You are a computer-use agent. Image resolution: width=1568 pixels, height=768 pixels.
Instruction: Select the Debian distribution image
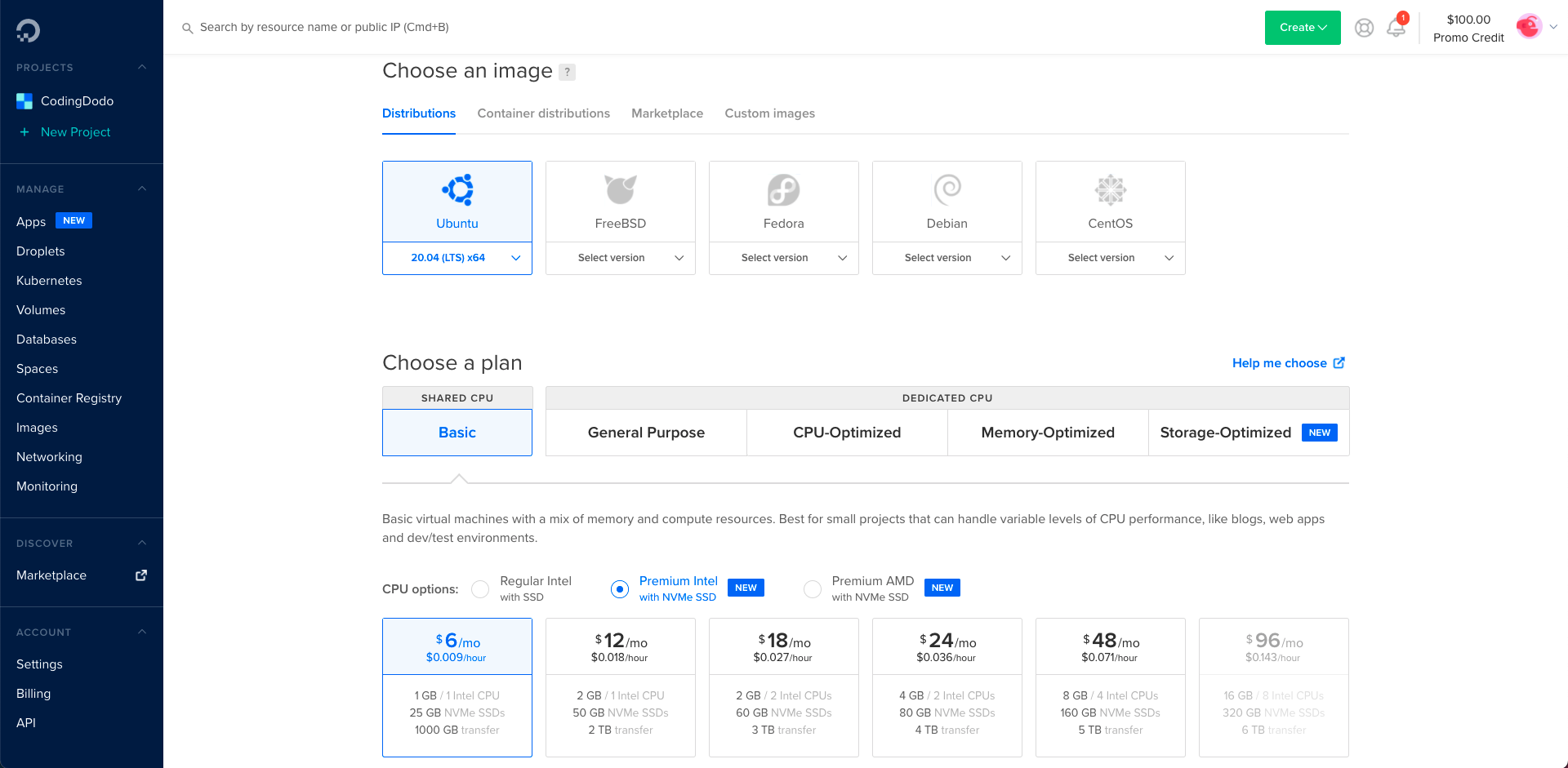pos(947,201)
